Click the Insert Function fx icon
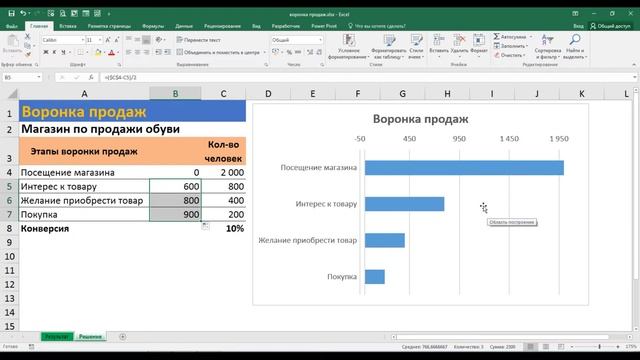Screen dimensions: 640x360 click(91, 77)
